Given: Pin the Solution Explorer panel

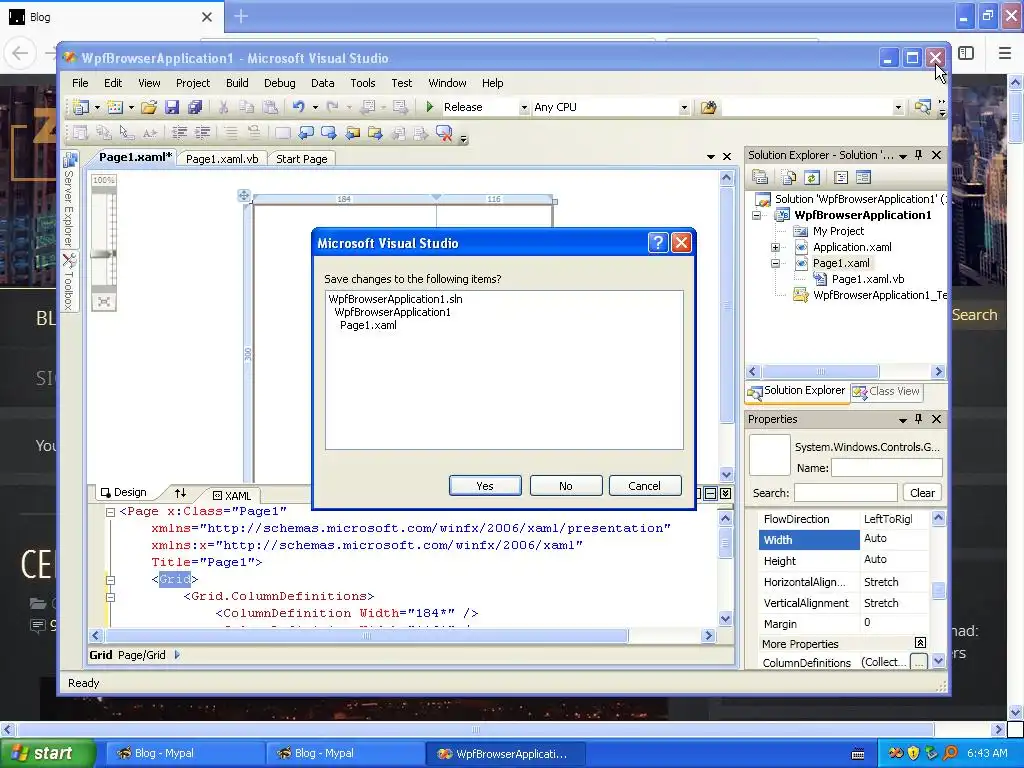Looking at the screenshot, I should (x=918, y=155).
